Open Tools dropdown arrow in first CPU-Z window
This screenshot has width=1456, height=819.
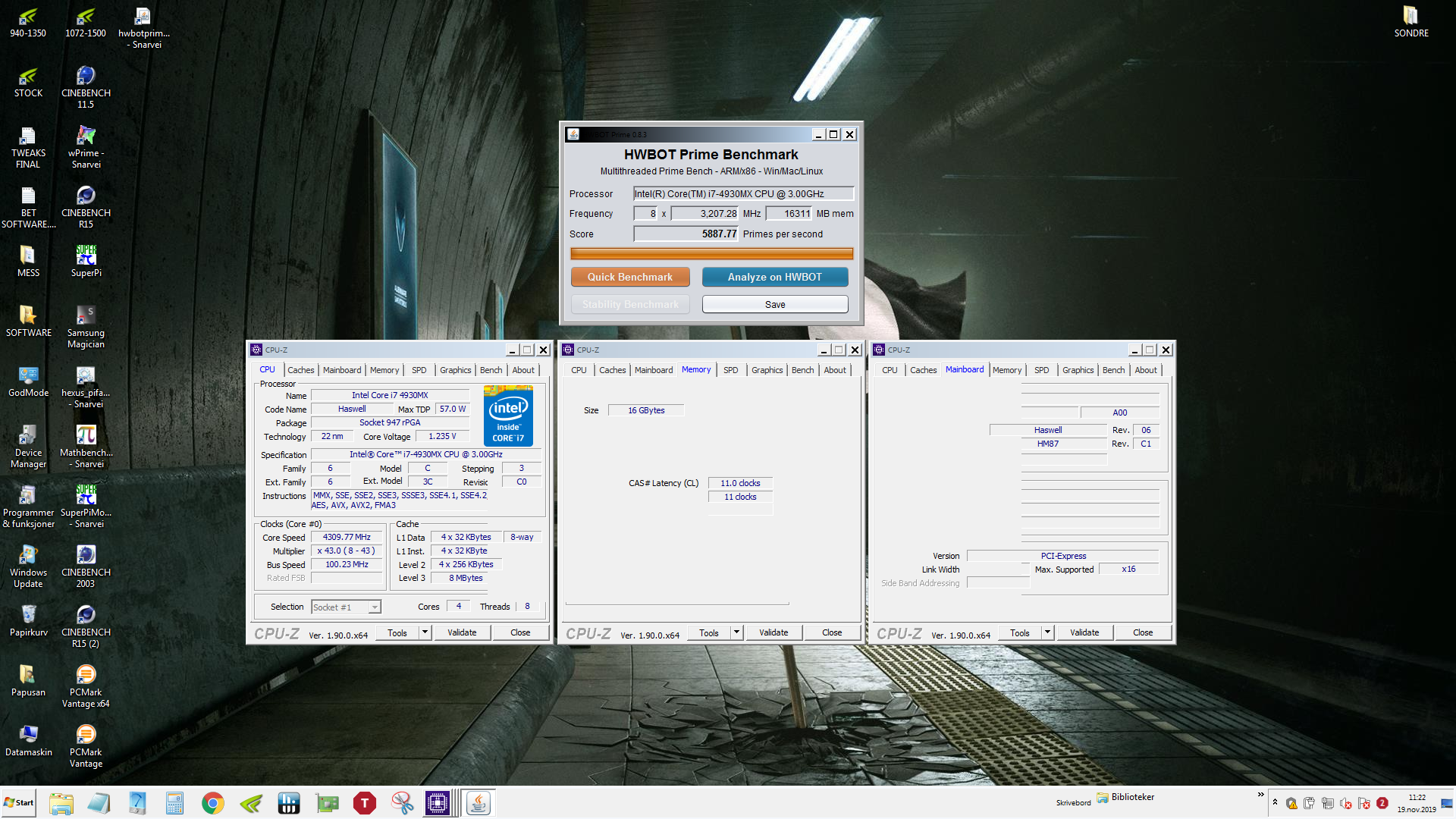[425, 632]
